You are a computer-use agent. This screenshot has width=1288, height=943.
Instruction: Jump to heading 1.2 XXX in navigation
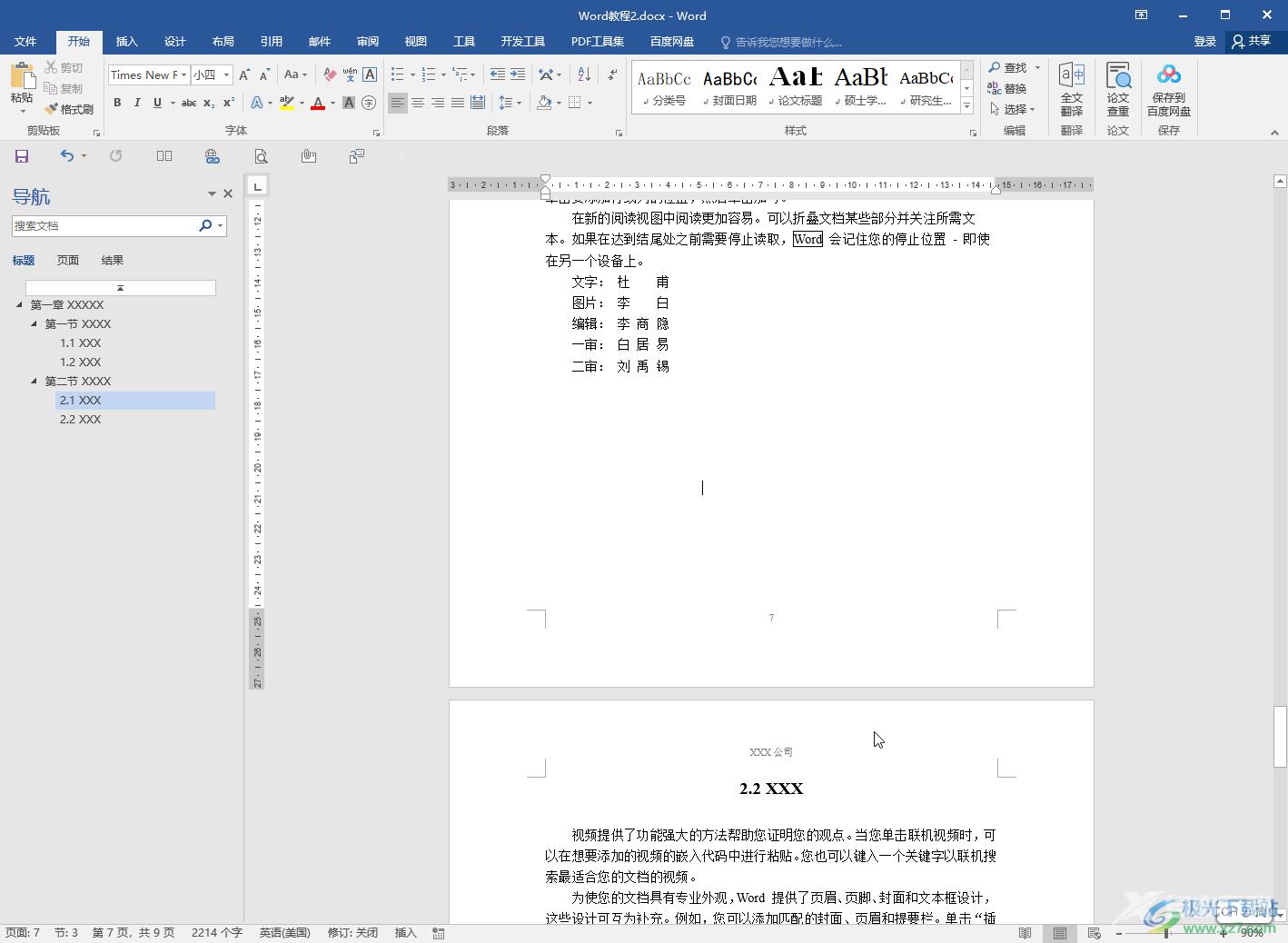pyautogui.click(x=80, y=362)
